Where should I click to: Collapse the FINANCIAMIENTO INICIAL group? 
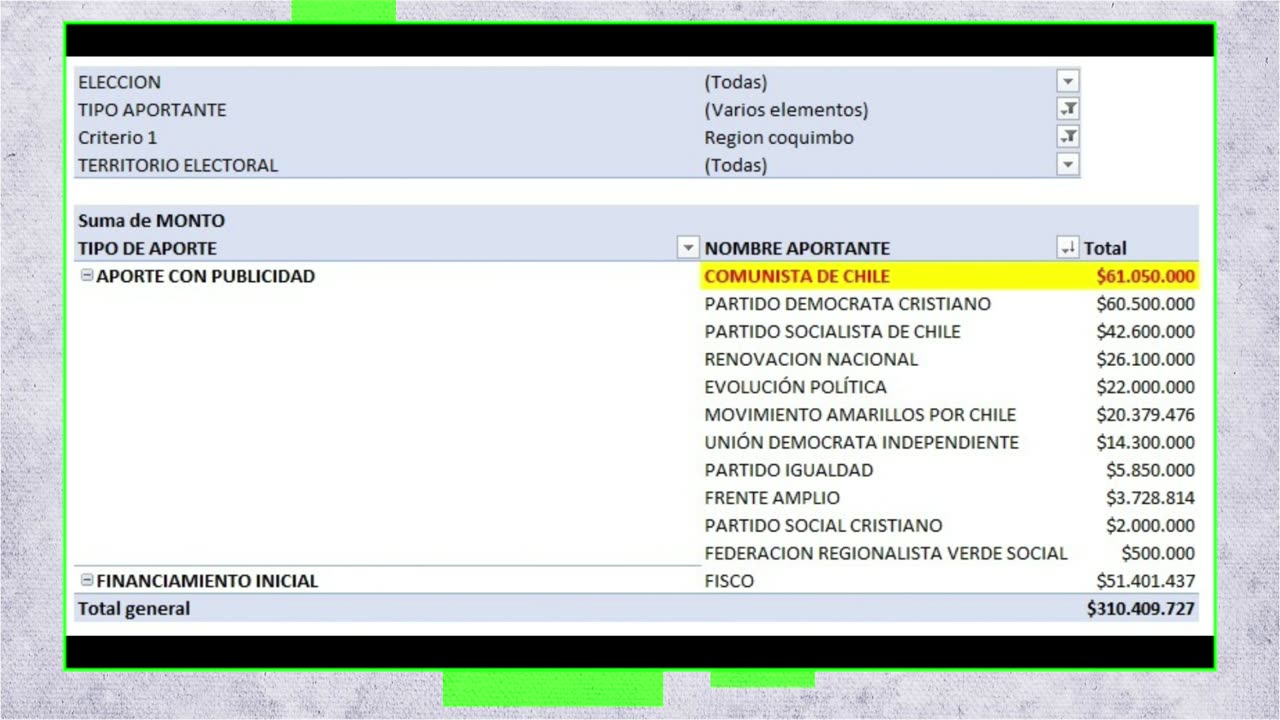coord(87,580)
